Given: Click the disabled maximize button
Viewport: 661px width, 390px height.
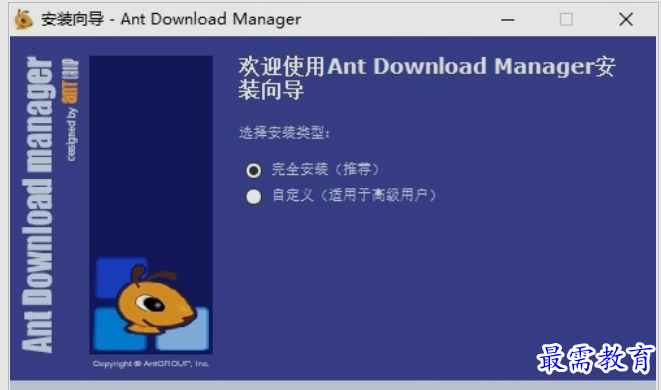Looking at the screenshot, I should click(566, 19).
